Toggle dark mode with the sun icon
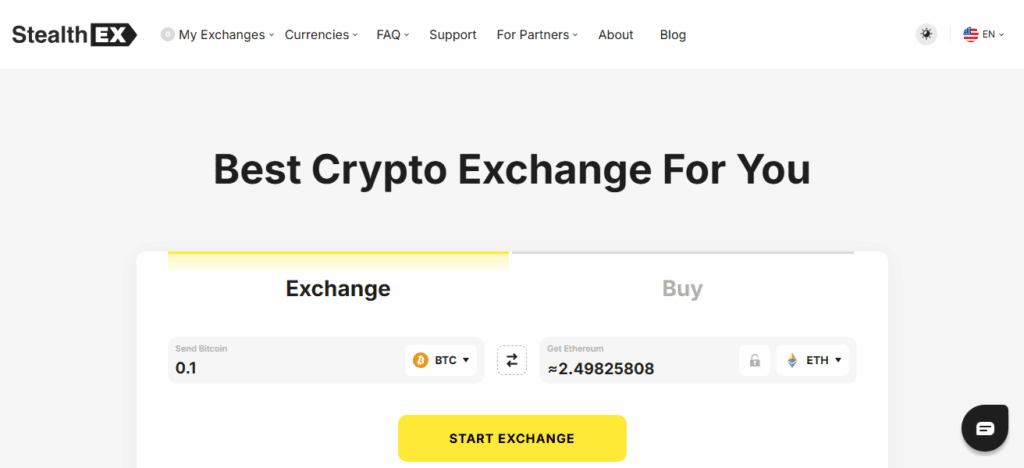 point(927,34)
